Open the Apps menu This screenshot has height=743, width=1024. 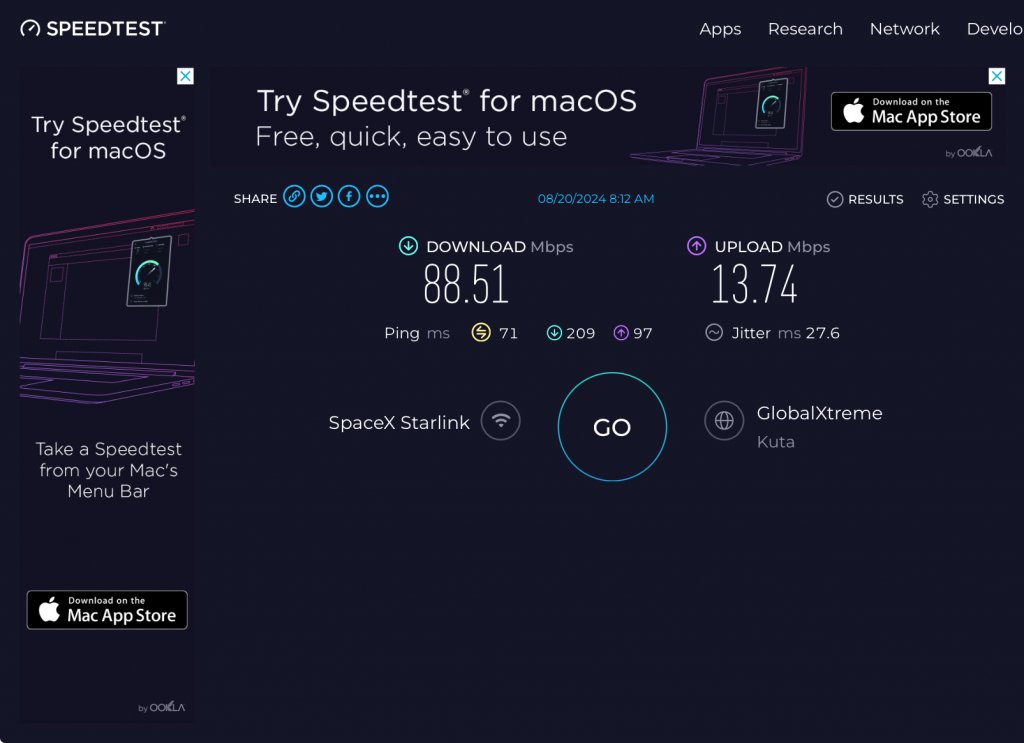pyautogui.click(x=720, y=29)
